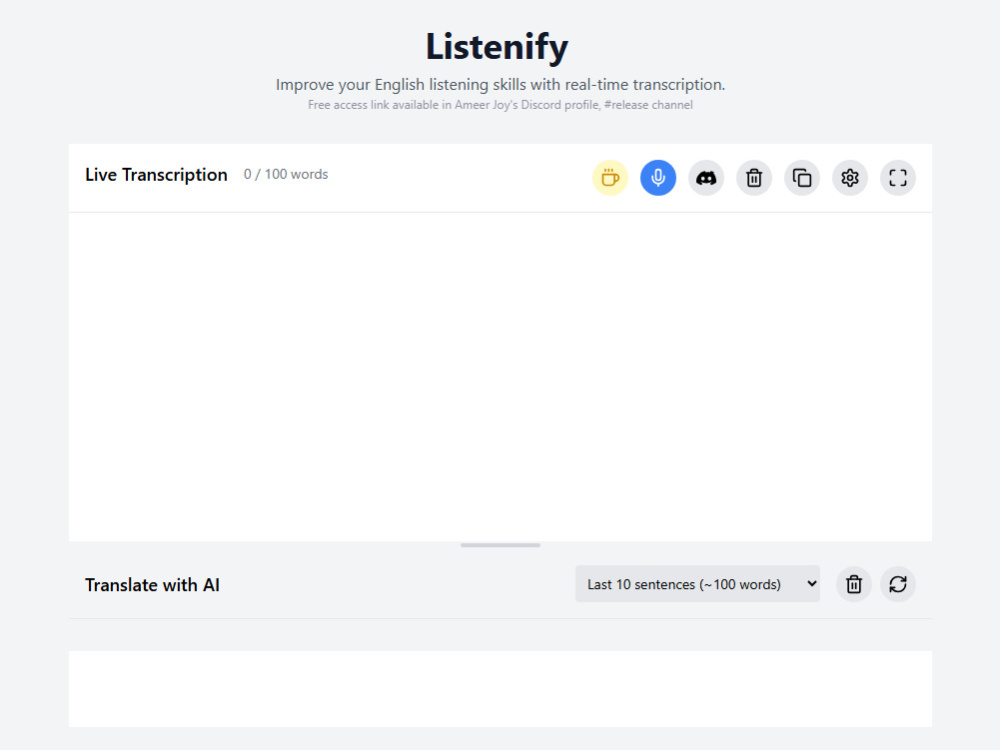Image resolution: width=1000 pixels, height=750 pixels.
Task: Clear transcription with the Live Transcription trash icon
Action: point(754,178)
